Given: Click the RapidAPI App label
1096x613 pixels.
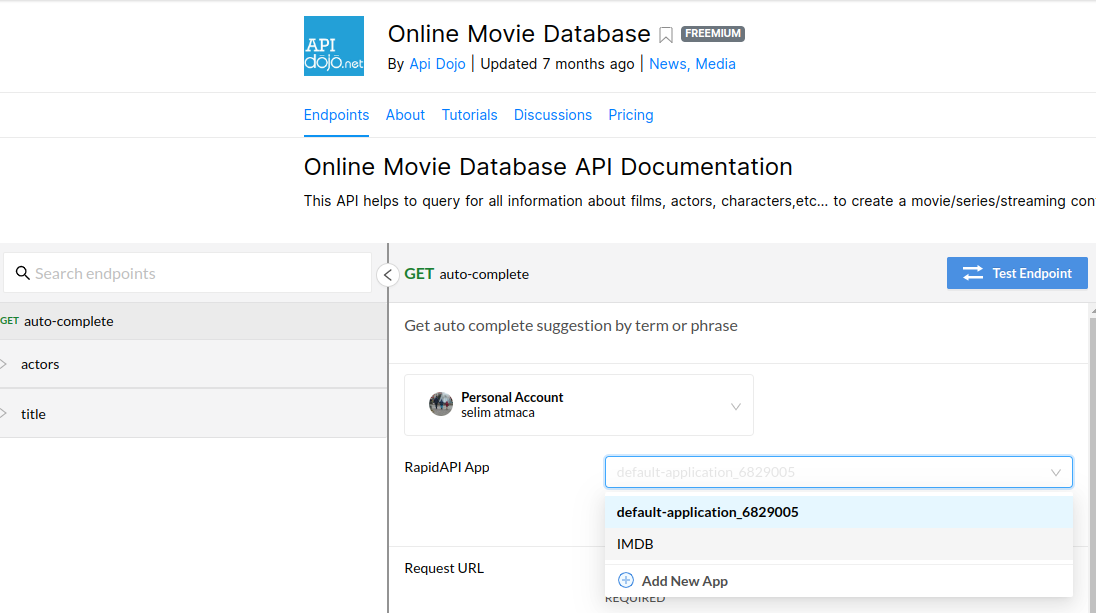Looking at the screenshot, I should click(x=447, y=467).
